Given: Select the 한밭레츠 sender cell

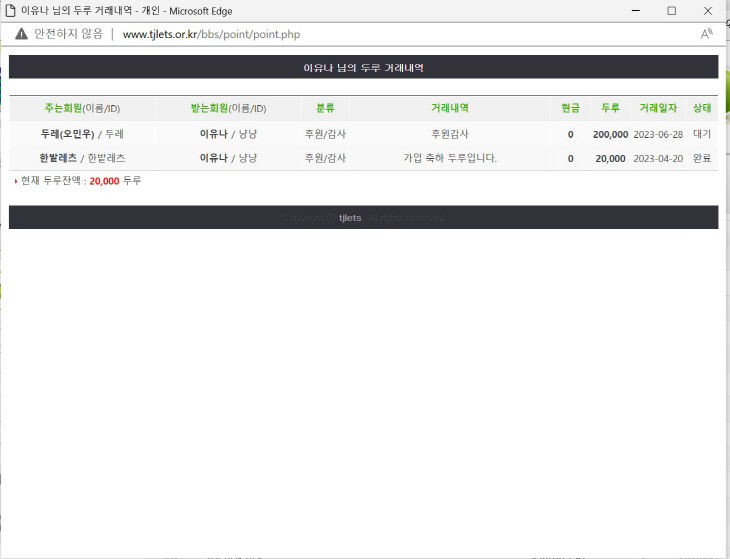Looking at the screenshot, I should point(82,158).
